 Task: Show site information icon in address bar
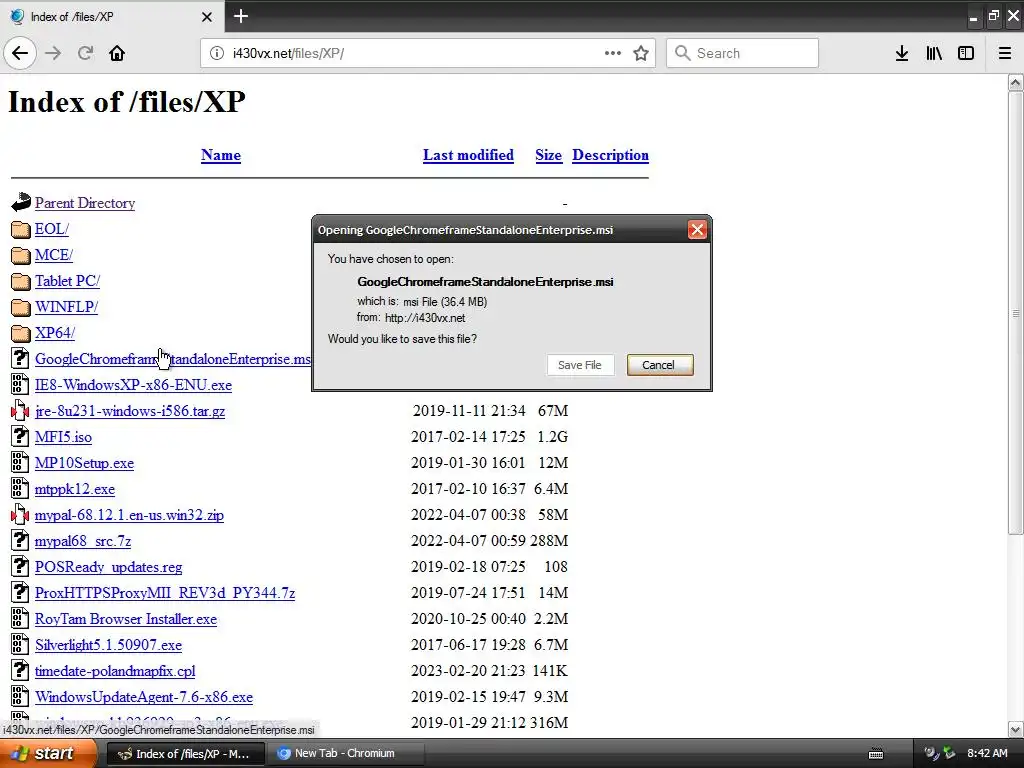click(x=217, y=54)
